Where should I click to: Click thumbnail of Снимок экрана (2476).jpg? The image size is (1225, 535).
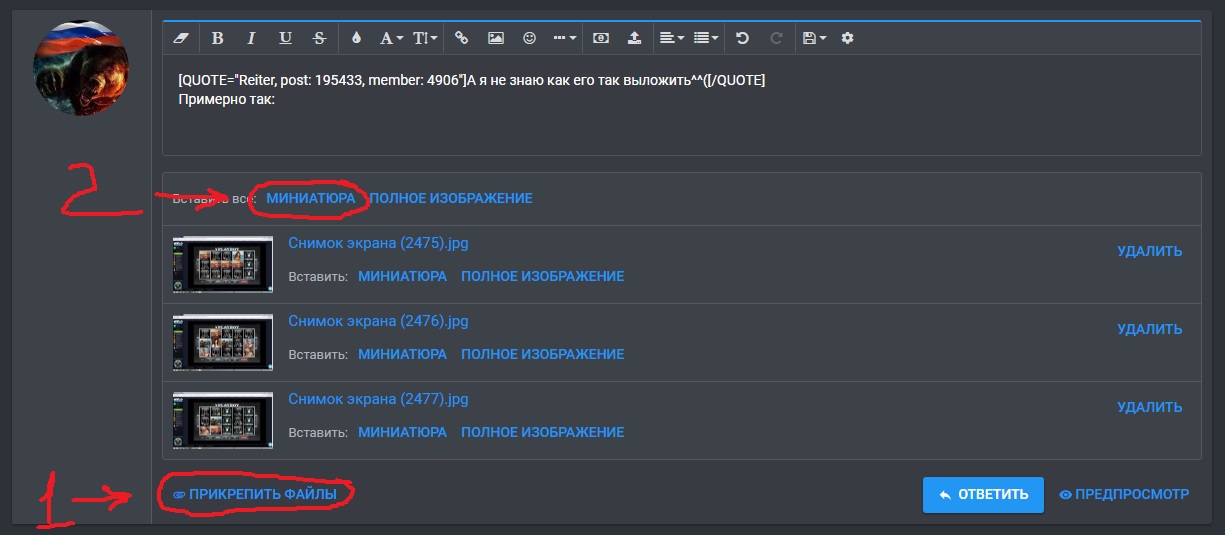tap(223, 342)
